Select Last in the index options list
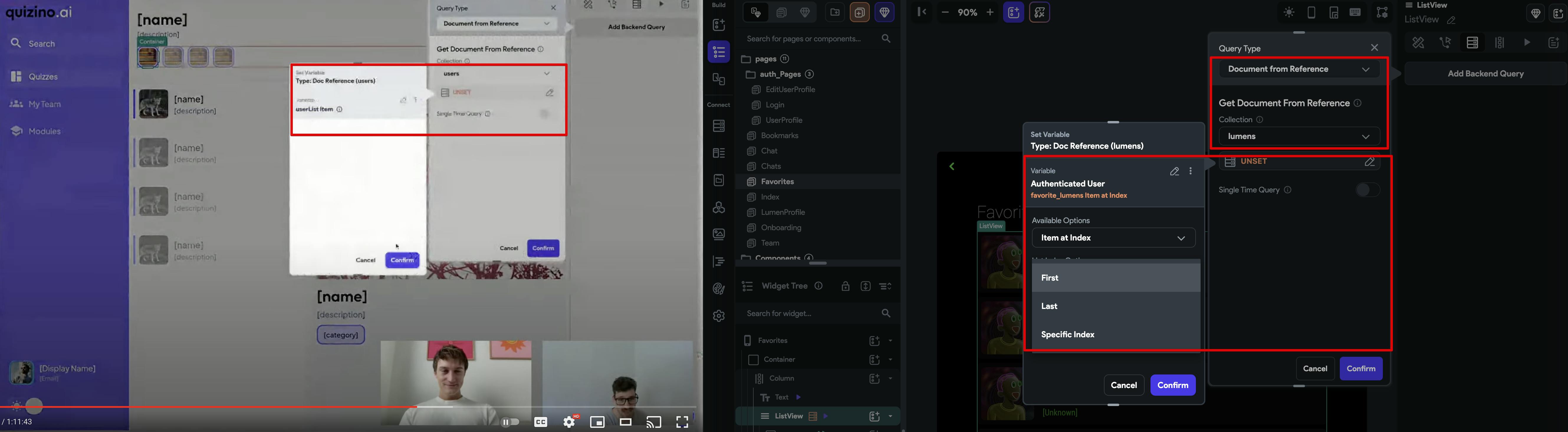Image resolution: width=1568 pixels, height=432 pixels. click(1116, 306)
